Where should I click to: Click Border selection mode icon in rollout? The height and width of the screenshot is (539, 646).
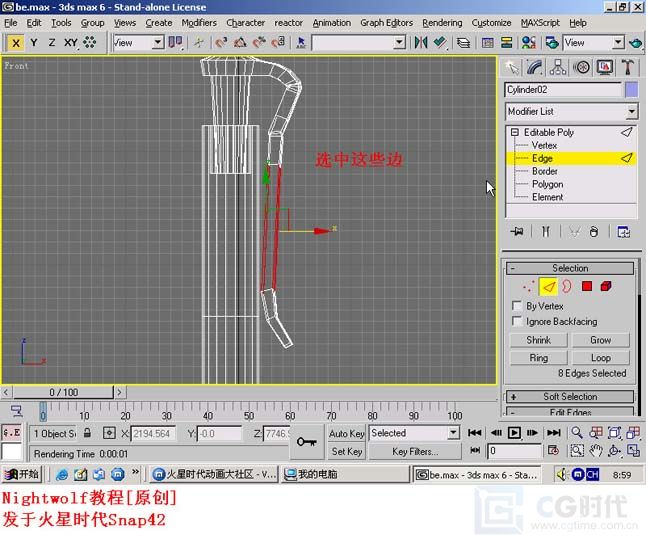(x=567, y=286)
